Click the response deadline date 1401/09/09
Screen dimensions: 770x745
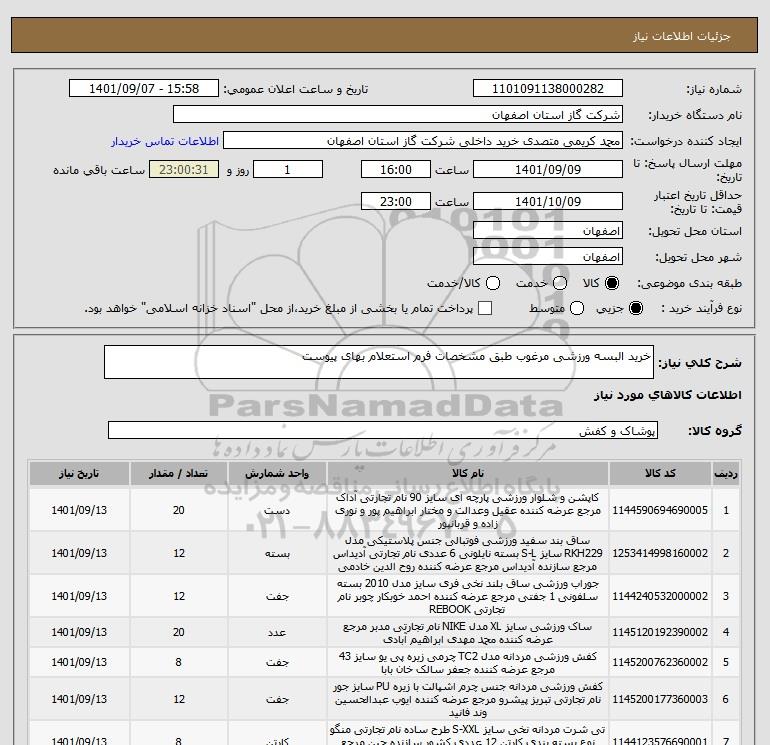pos(548,170)
